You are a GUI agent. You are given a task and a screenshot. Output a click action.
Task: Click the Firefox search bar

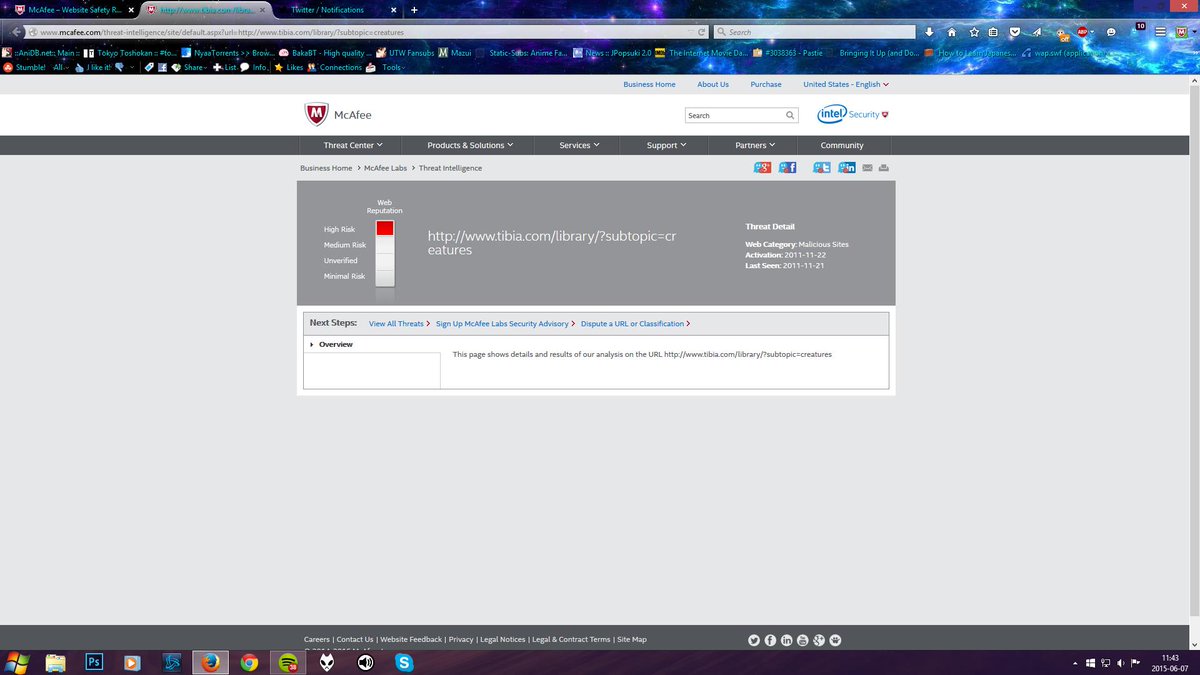click(x=814, y=32)
